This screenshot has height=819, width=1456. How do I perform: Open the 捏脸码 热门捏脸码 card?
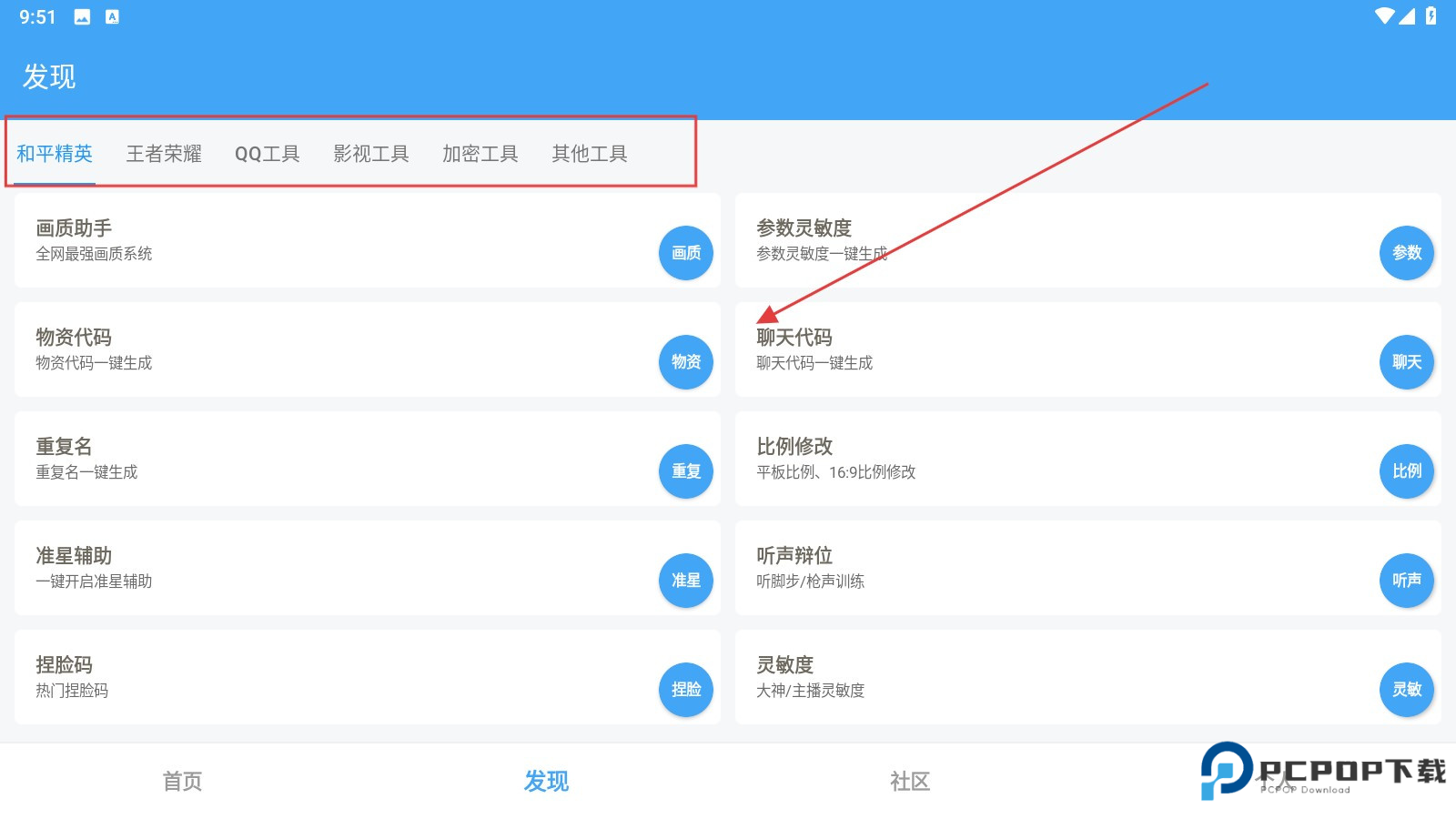318,676
